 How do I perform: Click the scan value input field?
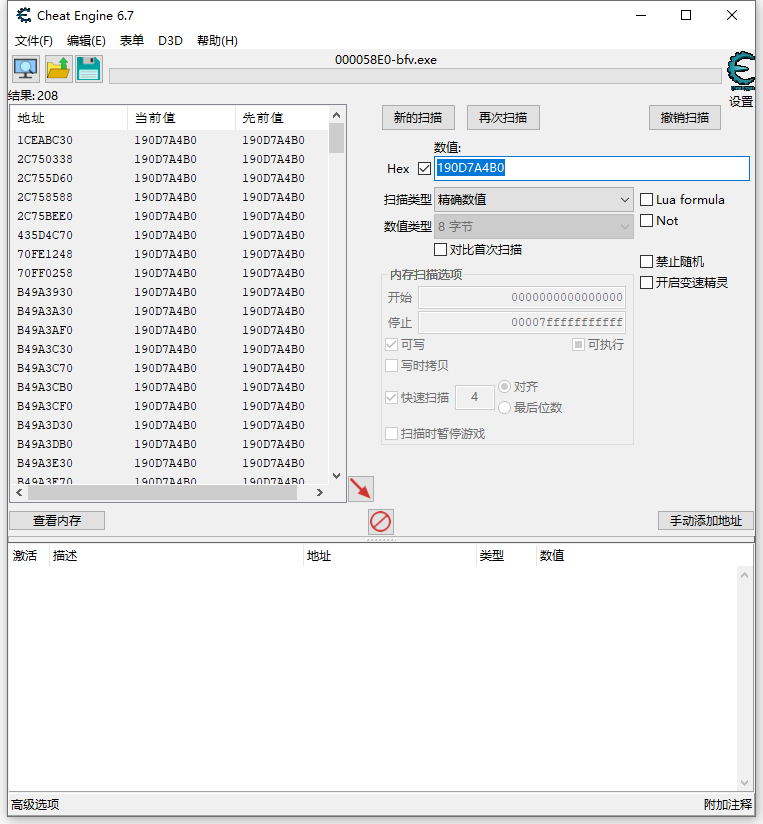(x=592, y=168)
